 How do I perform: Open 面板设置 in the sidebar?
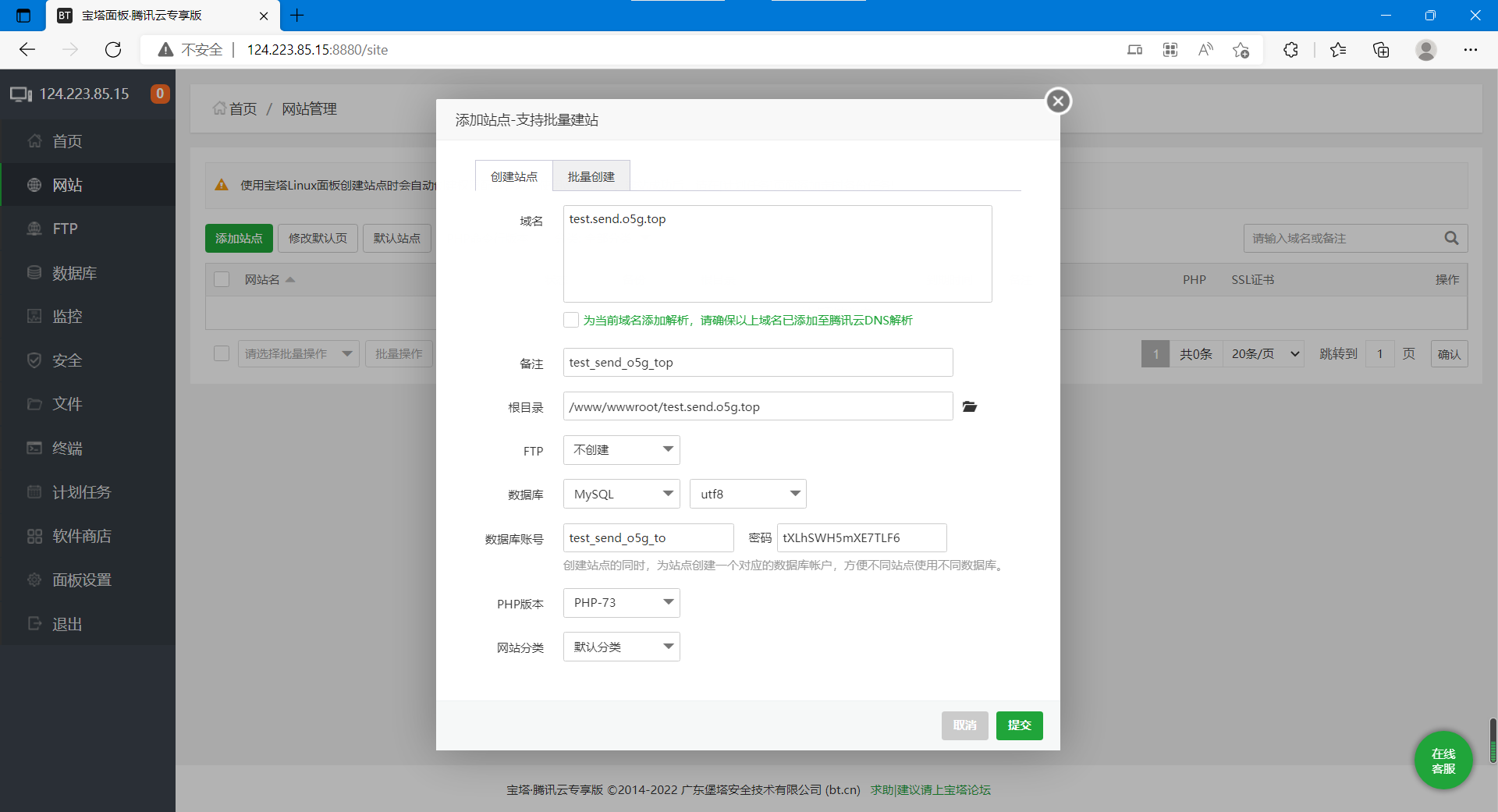pos(81,580)
